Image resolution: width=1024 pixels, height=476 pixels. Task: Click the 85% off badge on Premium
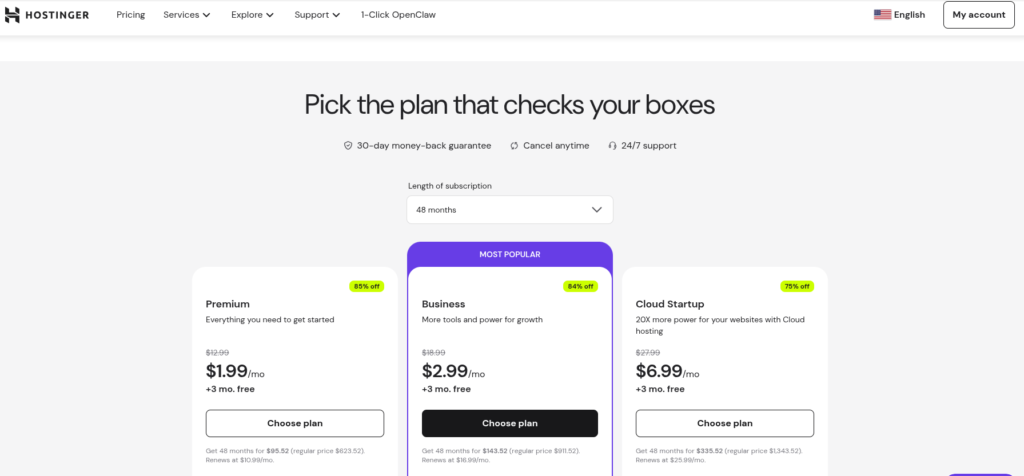click(364, 286)
